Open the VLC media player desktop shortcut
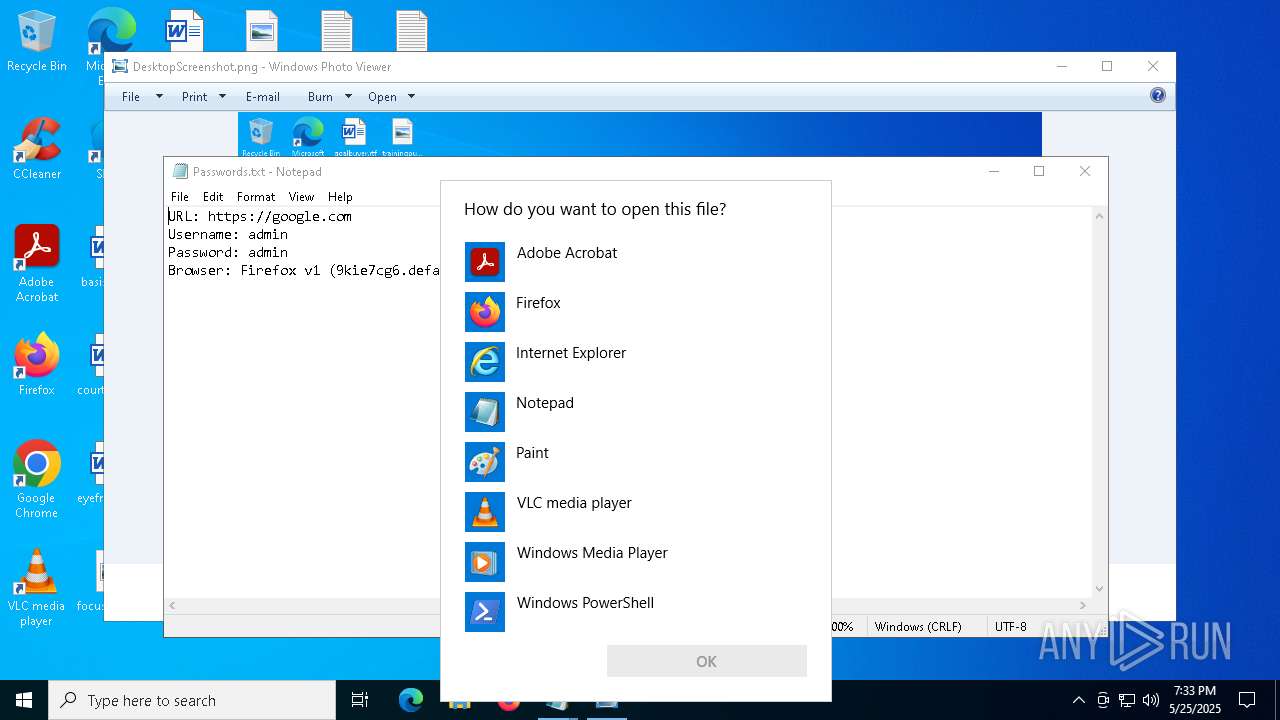1280x720 pixels. tap(36, 588)
